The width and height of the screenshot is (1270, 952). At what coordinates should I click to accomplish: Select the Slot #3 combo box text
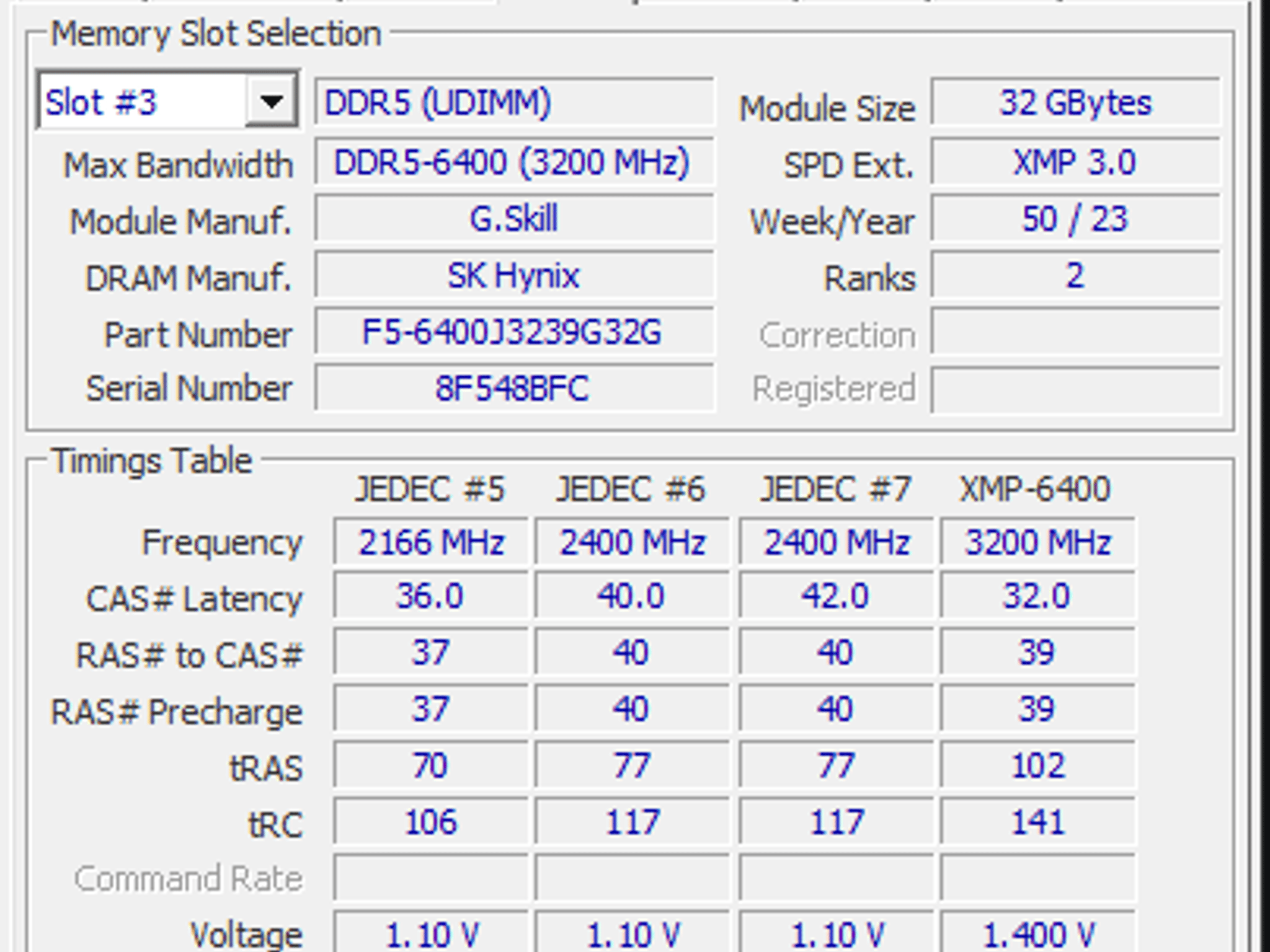click(x=101, y=102)
